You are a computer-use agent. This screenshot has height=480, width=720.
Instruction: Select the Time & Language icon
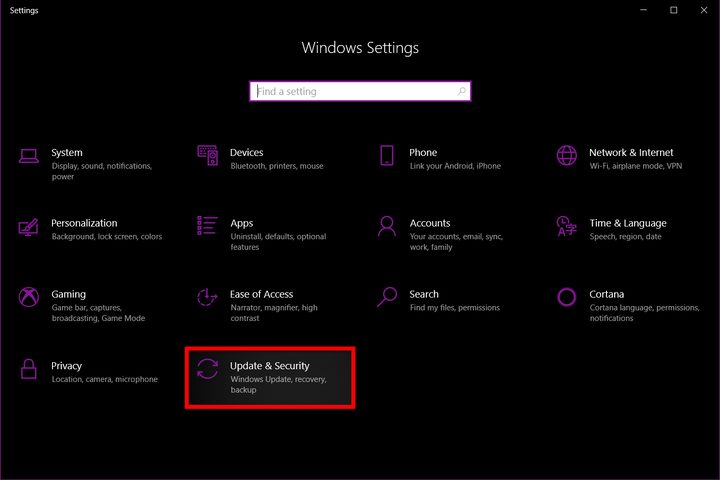point(566,226)
